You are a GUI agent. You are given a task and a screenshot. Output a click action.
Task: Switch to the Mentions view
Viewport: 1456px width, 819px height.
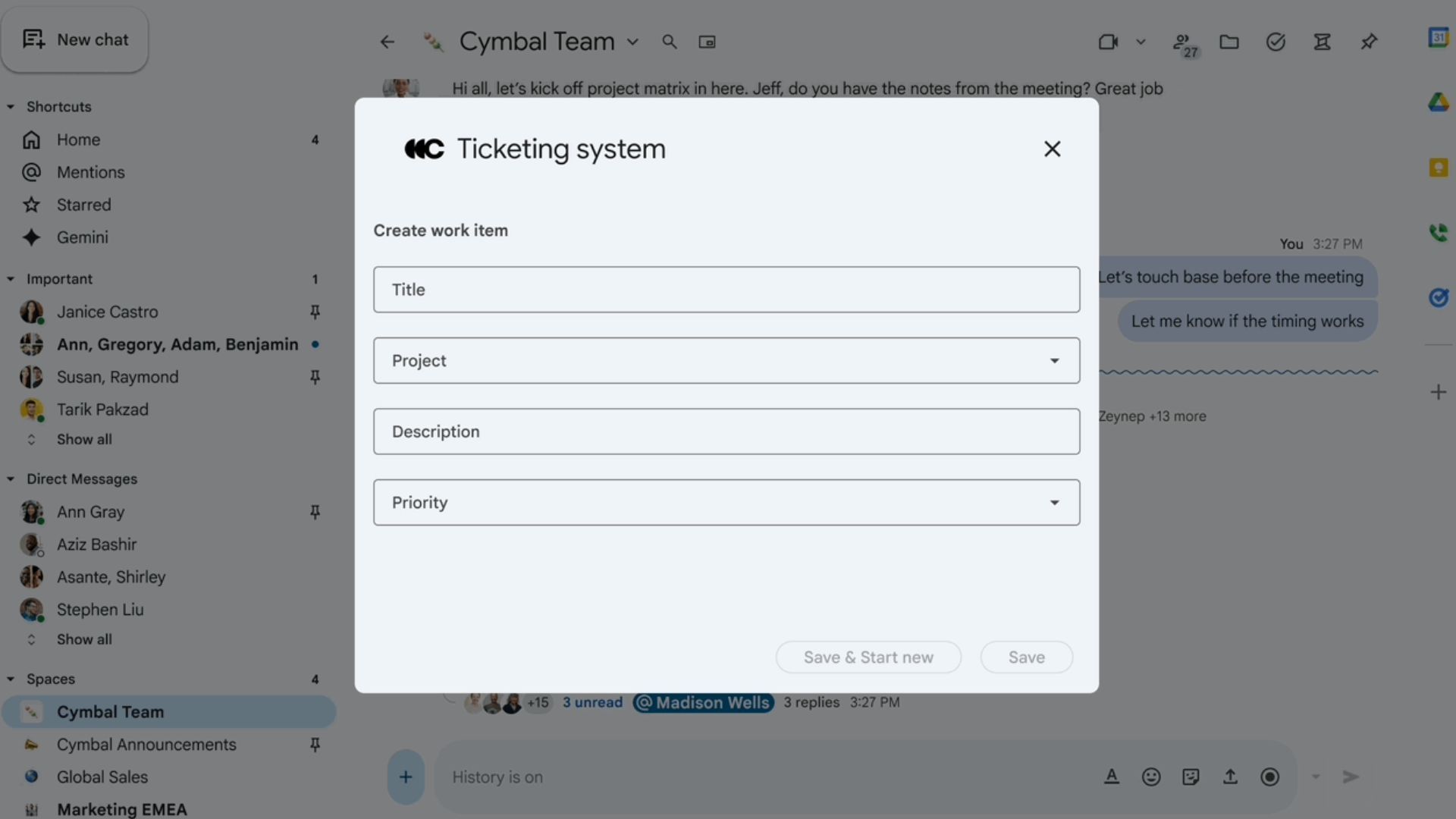click(91, 172)
